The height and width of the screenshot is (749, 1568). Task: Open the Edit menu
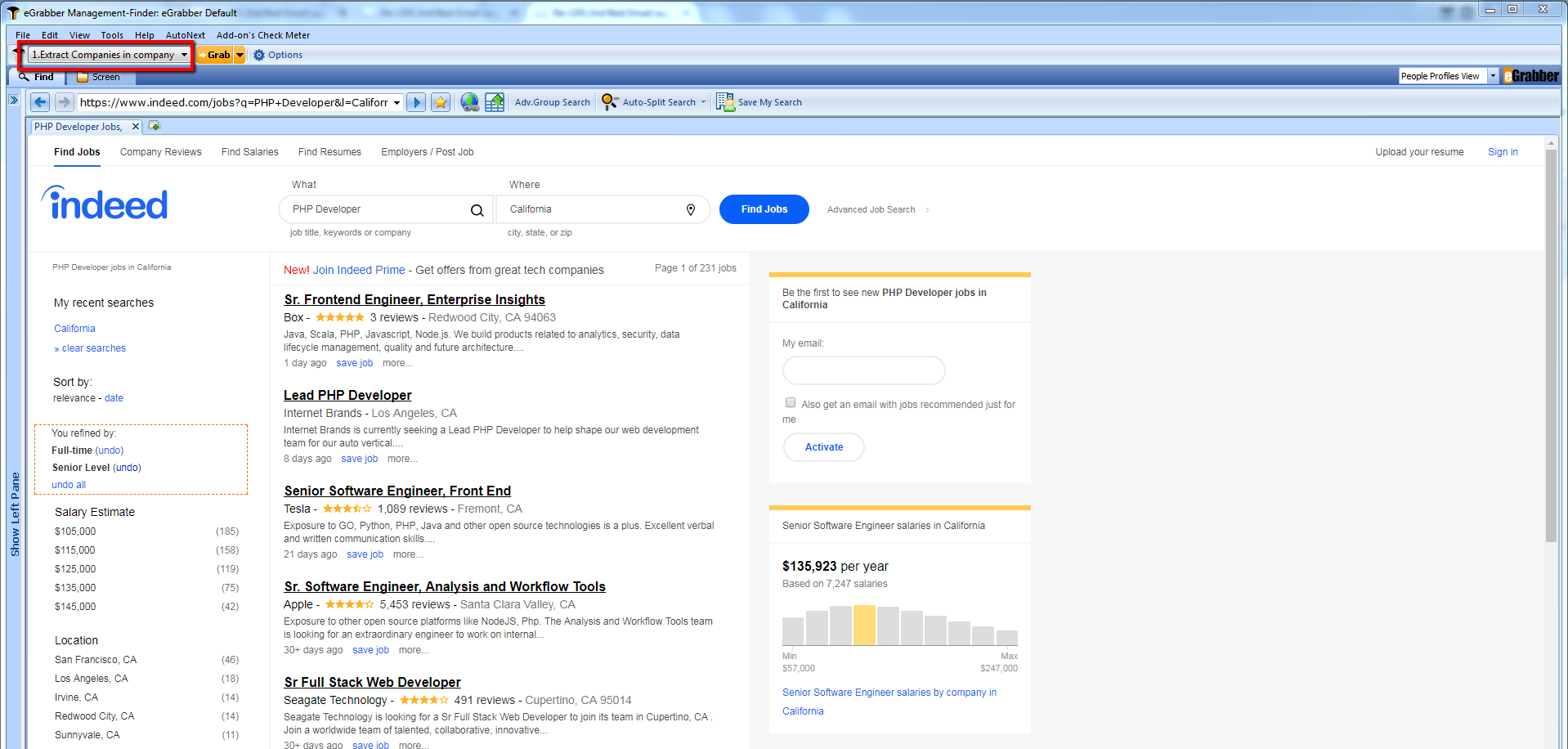pos(50,35)
